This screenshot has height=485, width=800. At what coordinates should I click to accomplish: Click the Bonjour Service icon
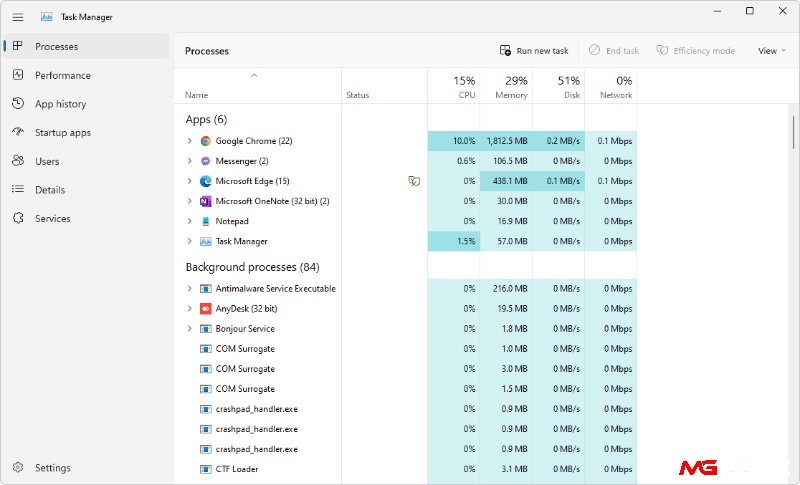click(205, 329)
